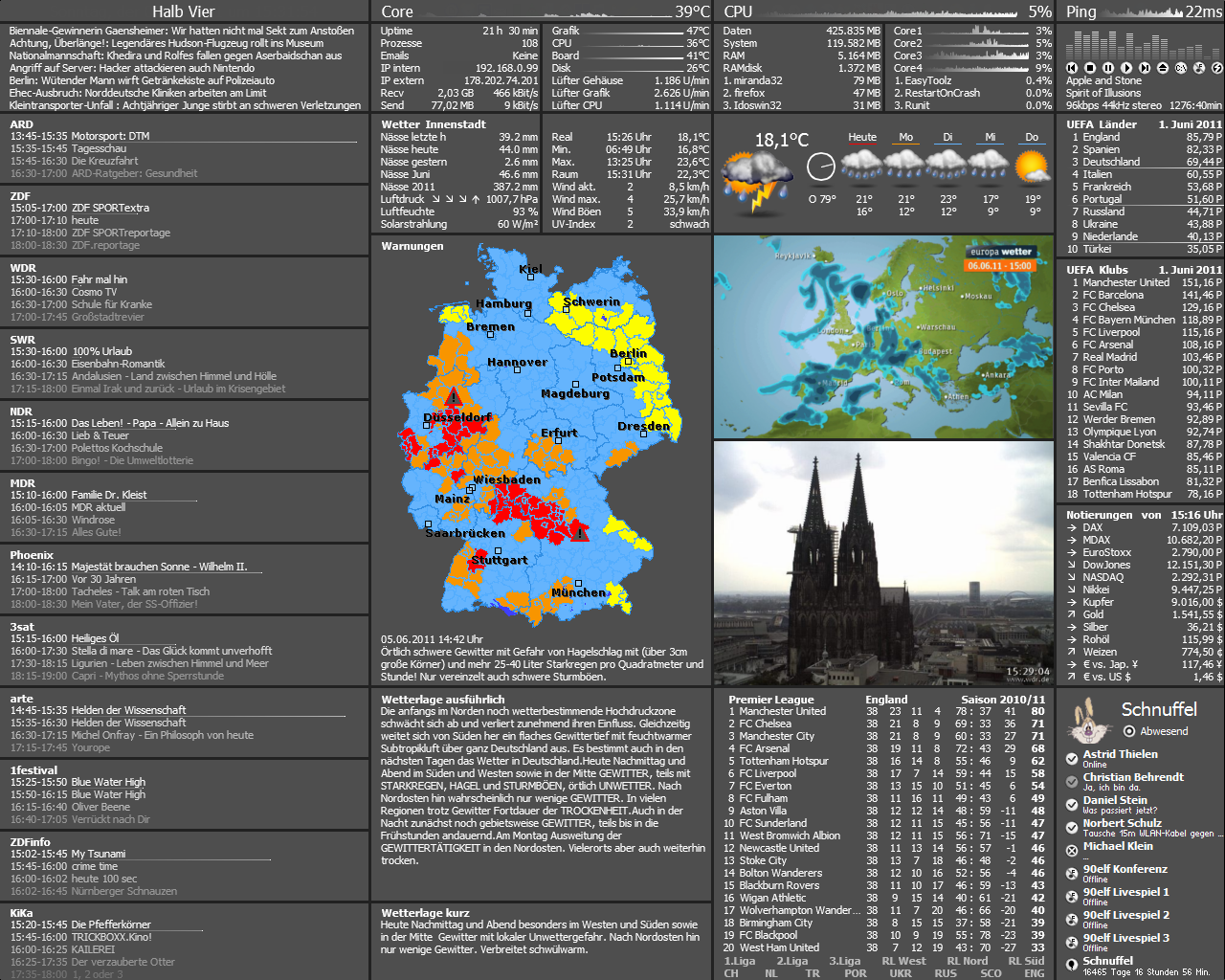
Task: Stop the music playback
Action: (x=1090, y=68)
